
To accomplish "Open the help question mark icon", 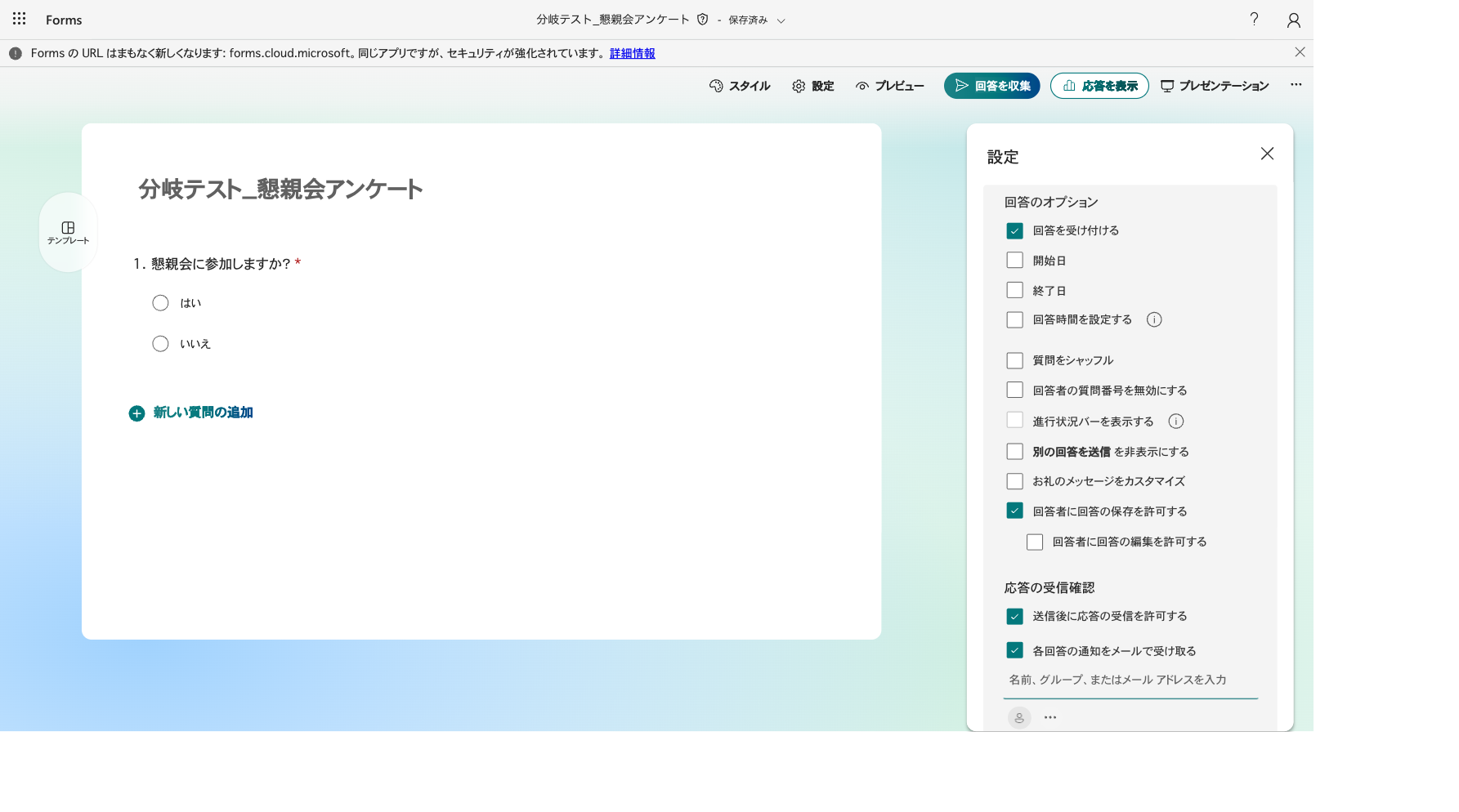I will point(1254,19).
